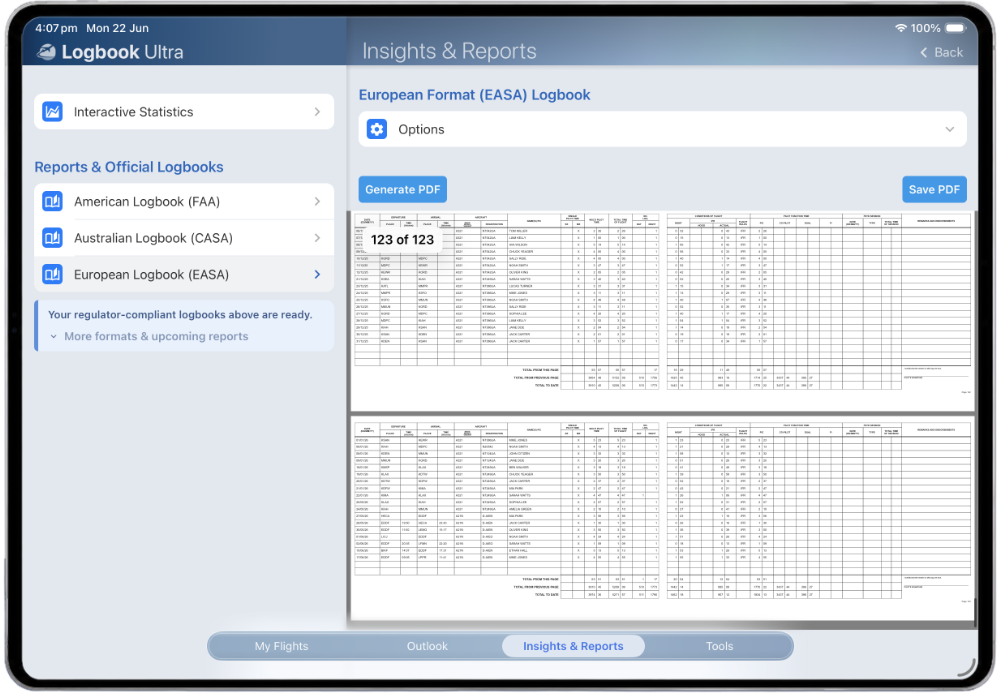The image size is (1000, 695).
Task: Click the Save PDF button
Action: click(934, 189)
